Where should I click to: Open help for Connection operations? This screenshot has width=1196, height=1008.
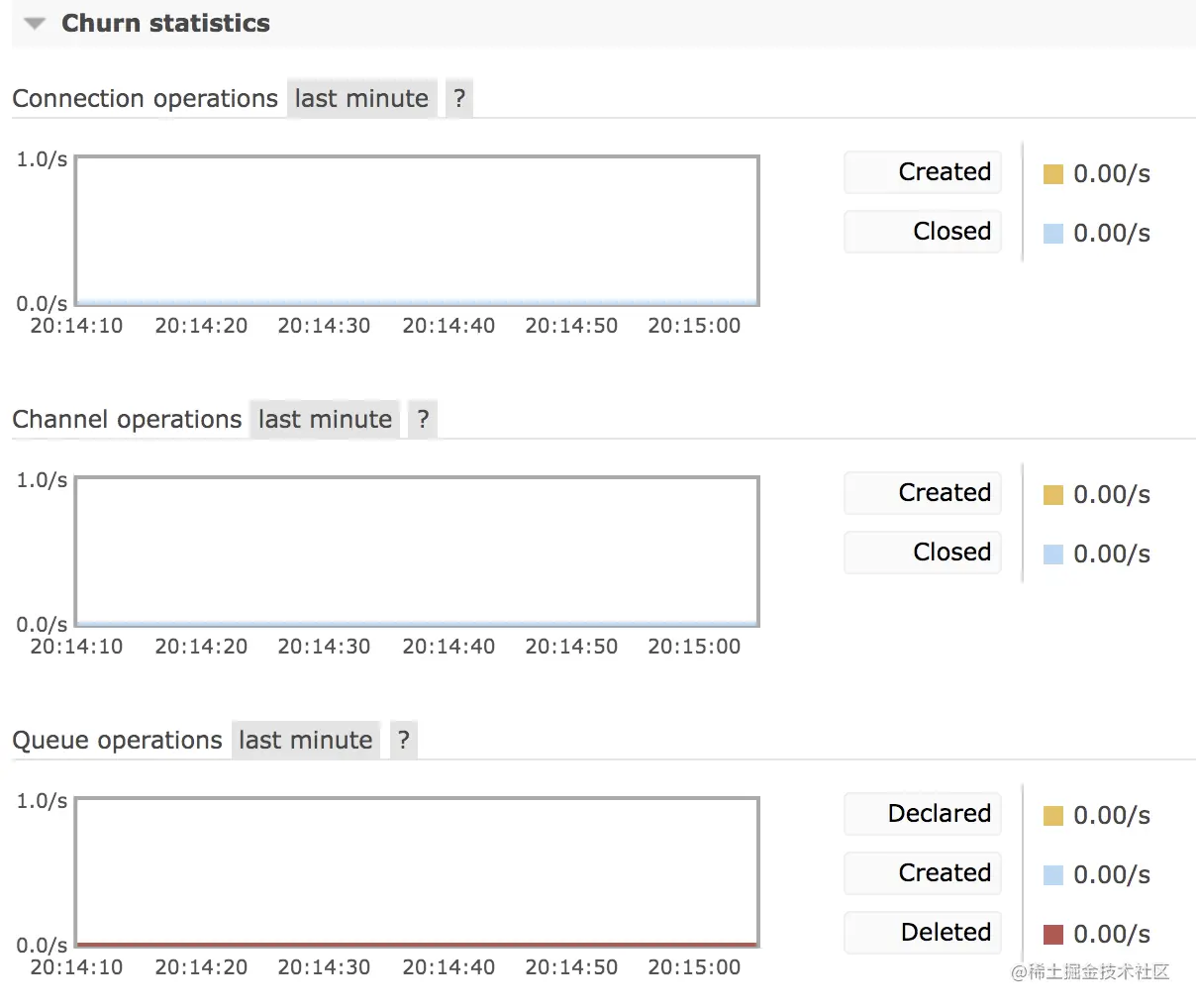[459, 98]
